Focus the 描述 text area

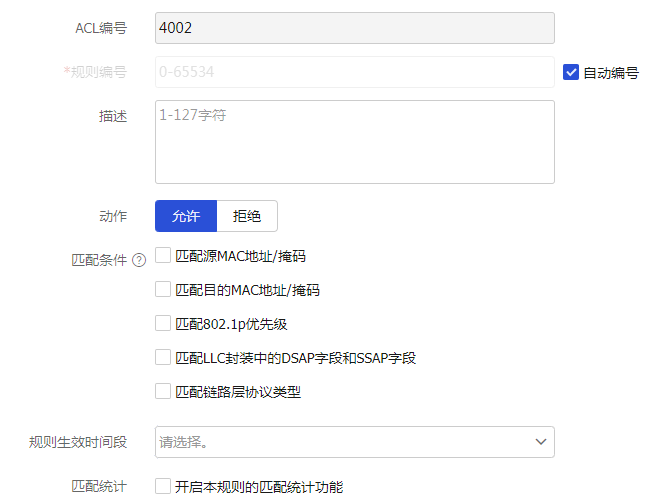click(354, 142)
